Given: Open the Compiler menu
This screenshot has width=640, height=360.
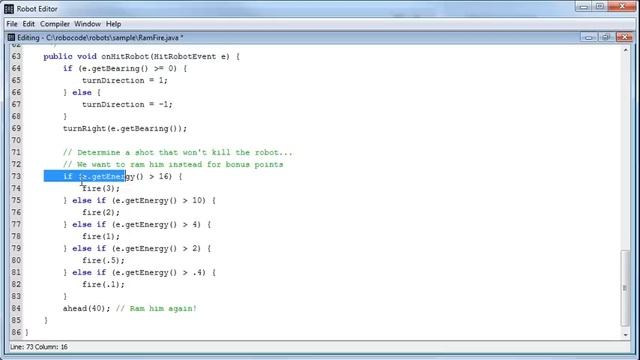Looking at the screenshot, I should pyautogui.click(x=55, y=24).
